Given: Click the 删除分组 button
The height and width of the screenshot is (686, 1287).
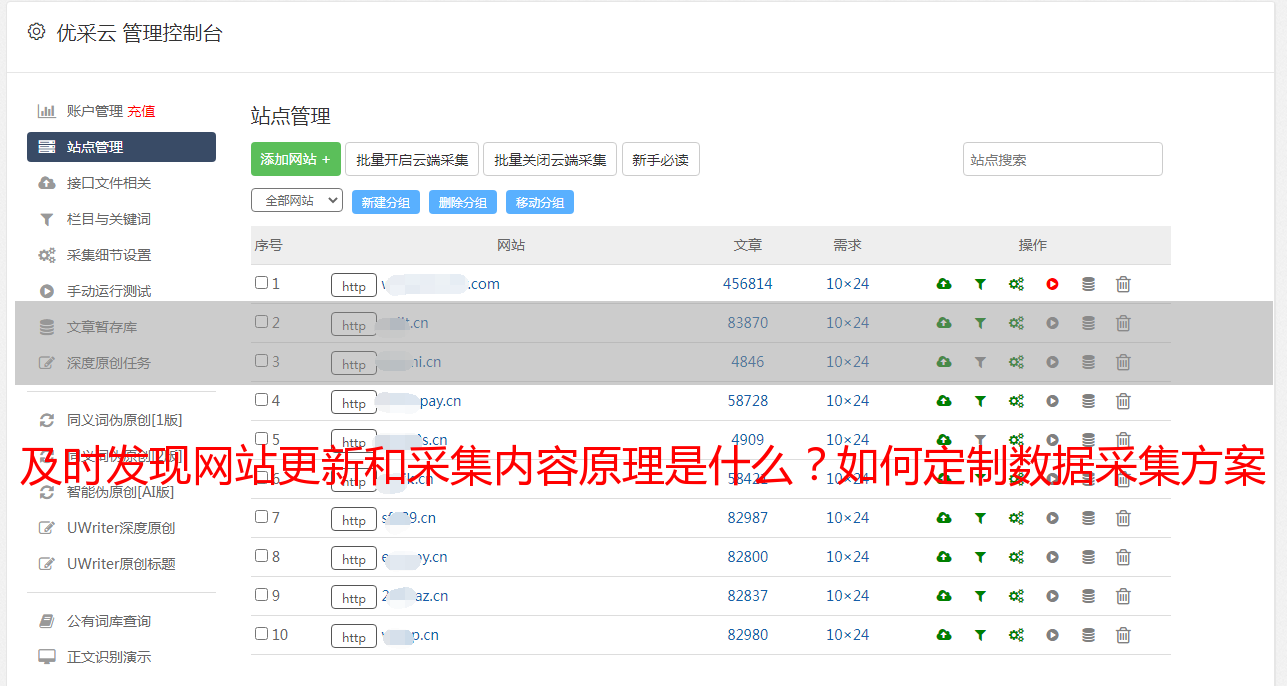Looking at the screenshot, I should (x=463, y=202).
